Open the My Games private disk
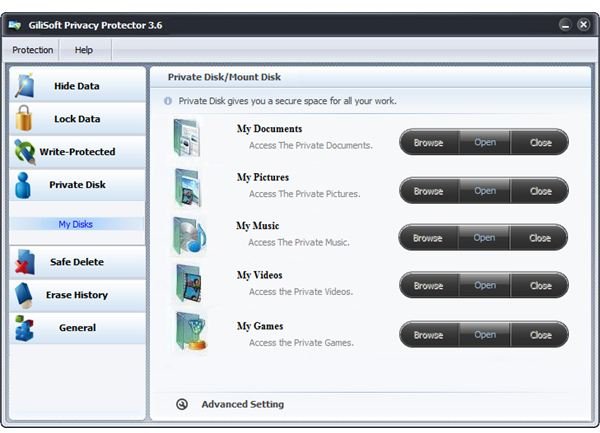Screen dimensions: 600x433 click(485, 335)
